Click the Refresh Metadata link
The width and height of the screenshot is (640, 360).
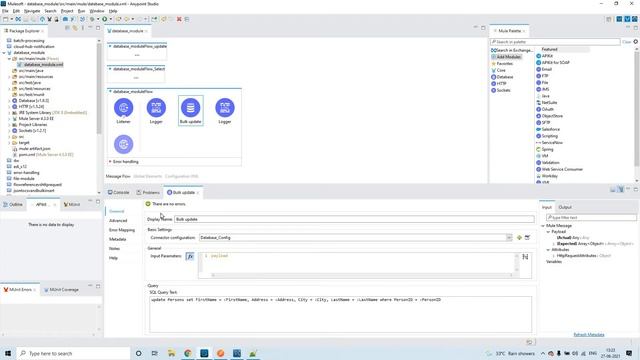589,335
